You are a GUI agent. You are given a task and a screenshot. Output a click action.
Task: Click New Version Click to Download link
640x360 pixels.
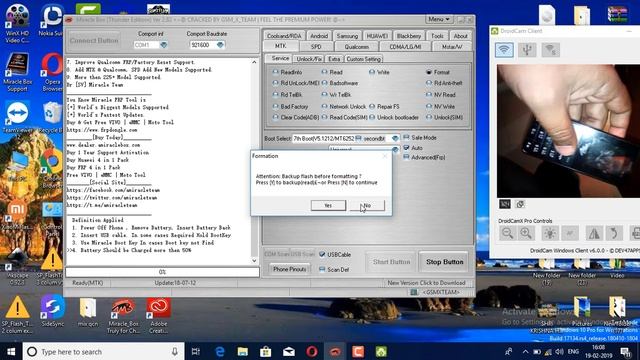pos(426,282)
